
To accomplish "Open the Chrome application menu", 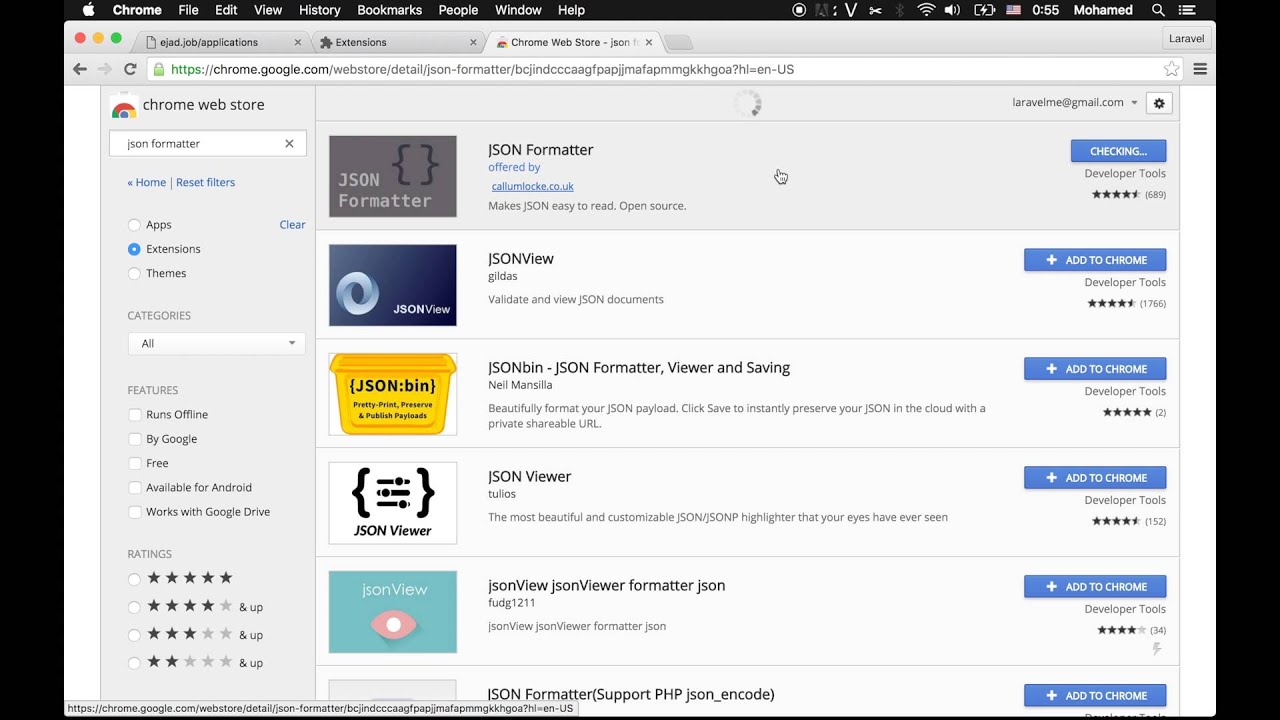I will pyautogui.click(x=137, y=10).
